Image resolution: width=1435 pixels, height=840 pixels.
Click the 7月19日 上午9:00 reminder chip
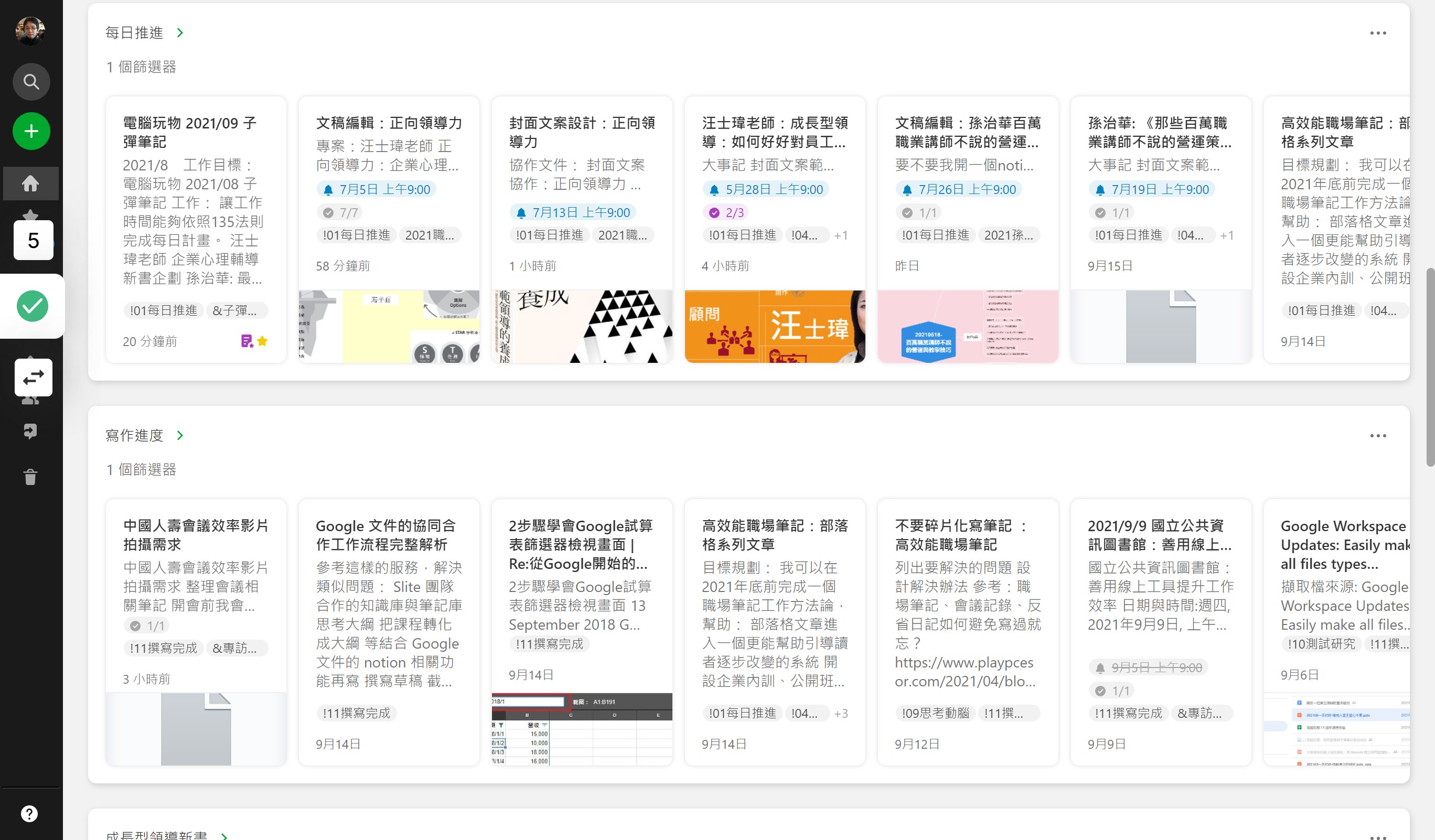(1152, 189)
